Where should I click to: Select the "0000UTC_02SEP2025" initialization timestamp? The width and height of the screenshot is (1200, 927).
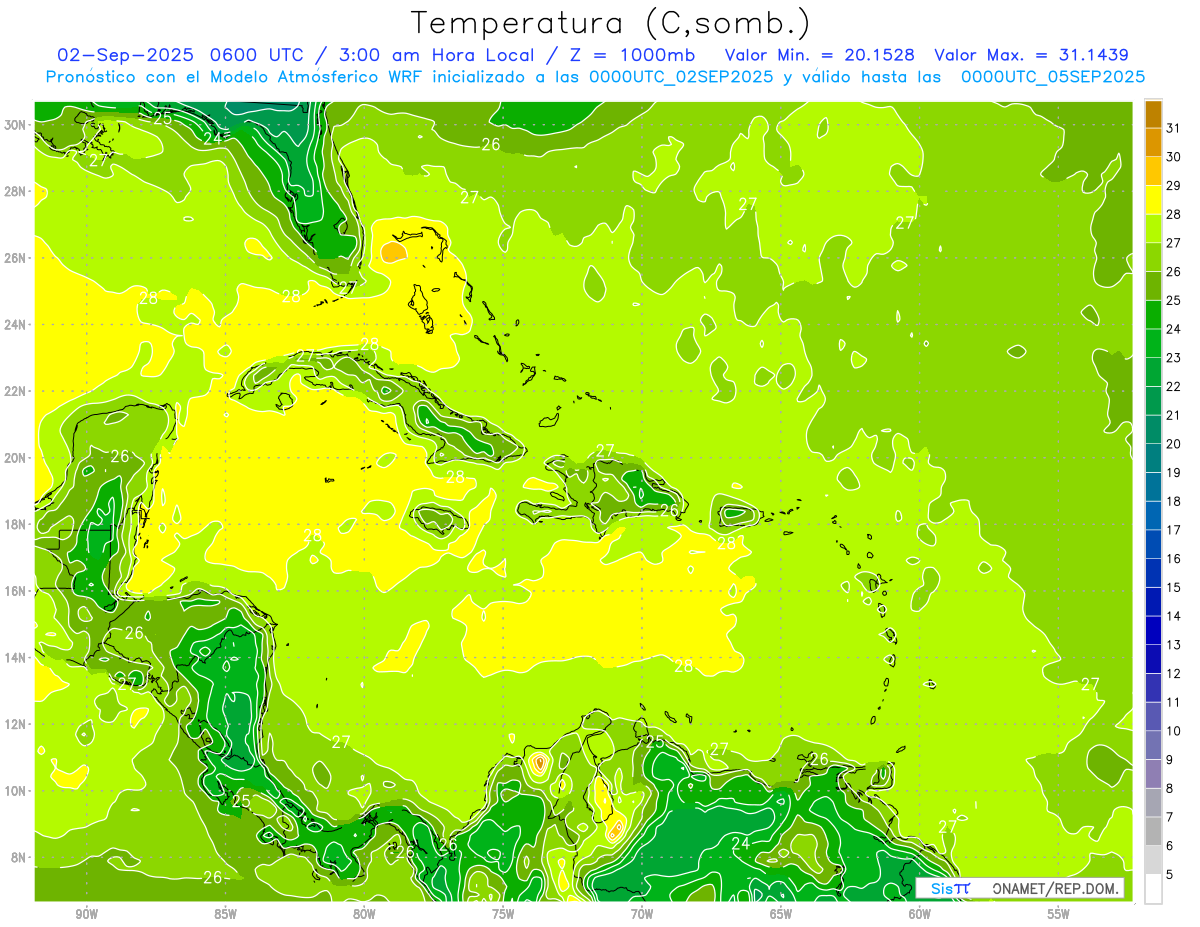click(681, 77)
